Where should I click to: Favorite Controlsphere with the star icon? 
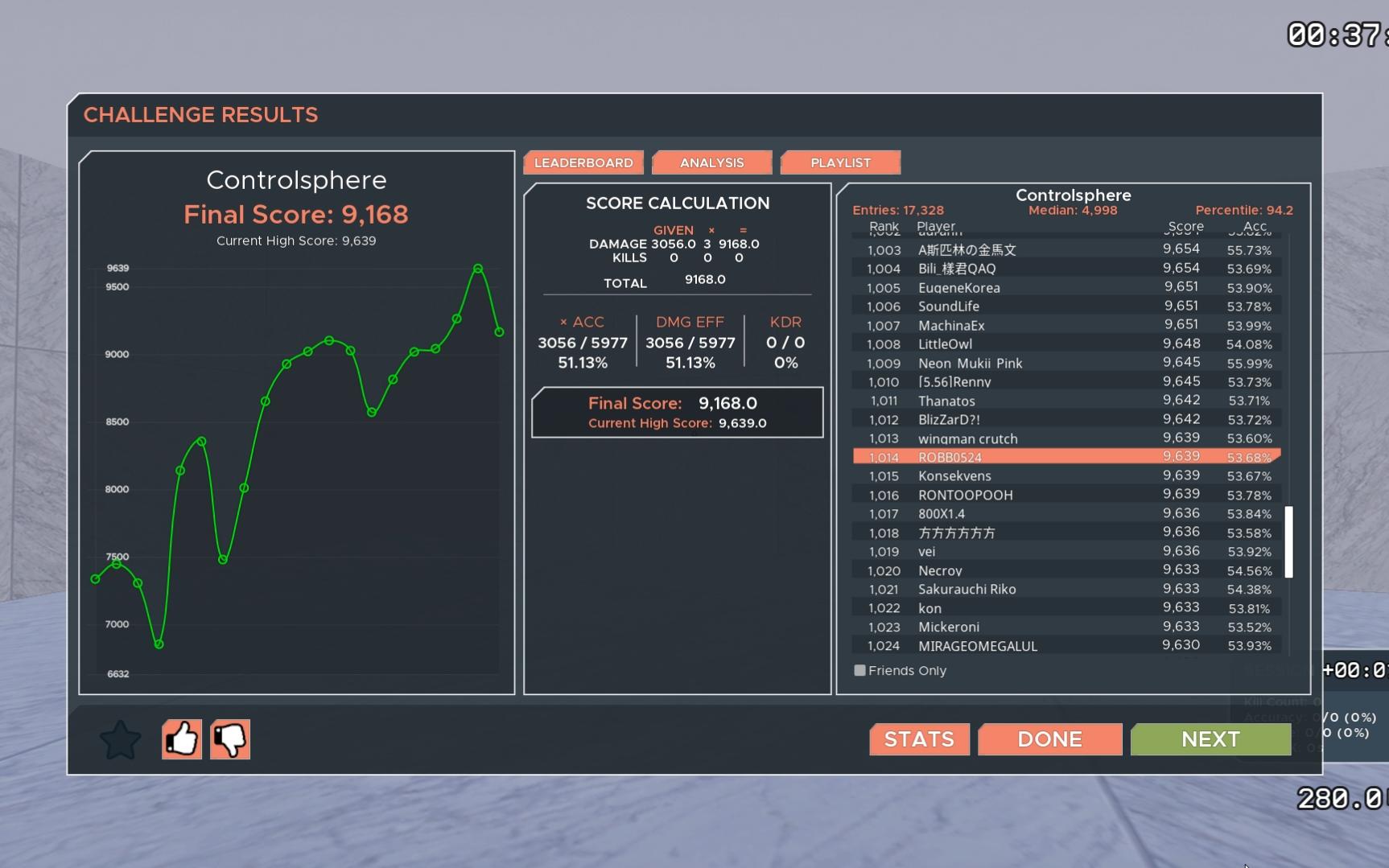119,738
